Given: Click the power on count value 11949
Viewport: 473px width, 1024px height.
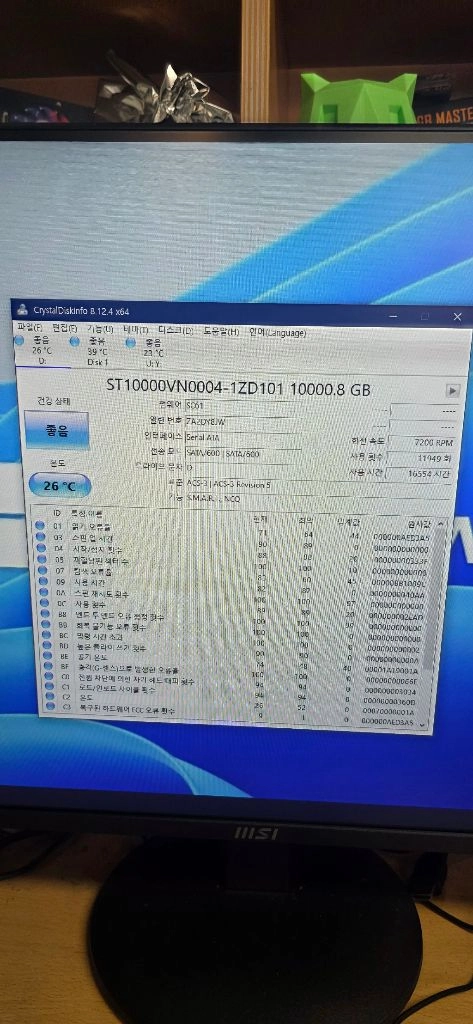Looking at the screenshot, I should pyautogui.click(x=422, y=457).
